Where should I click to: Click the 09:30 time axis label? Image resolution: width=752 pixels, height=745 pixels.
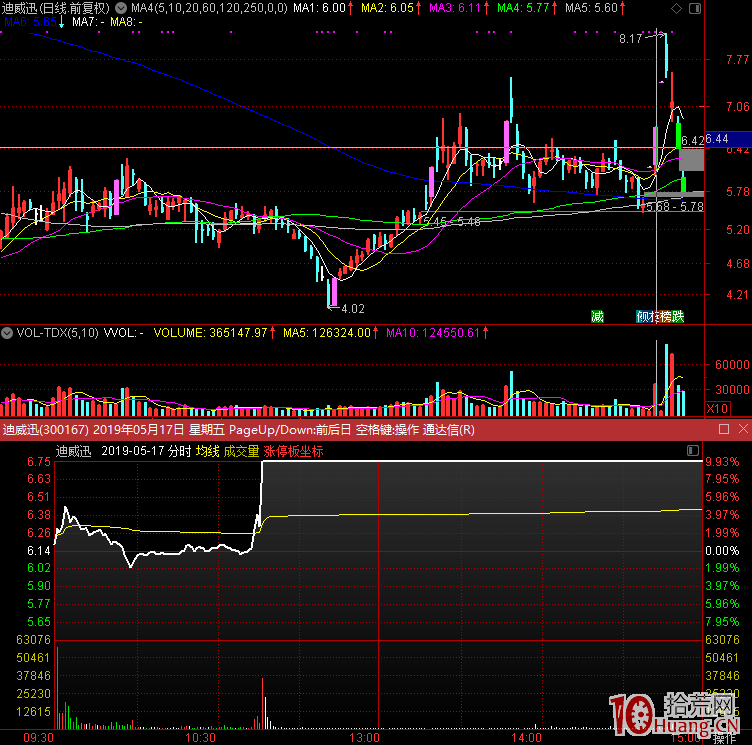pos(38,737)
